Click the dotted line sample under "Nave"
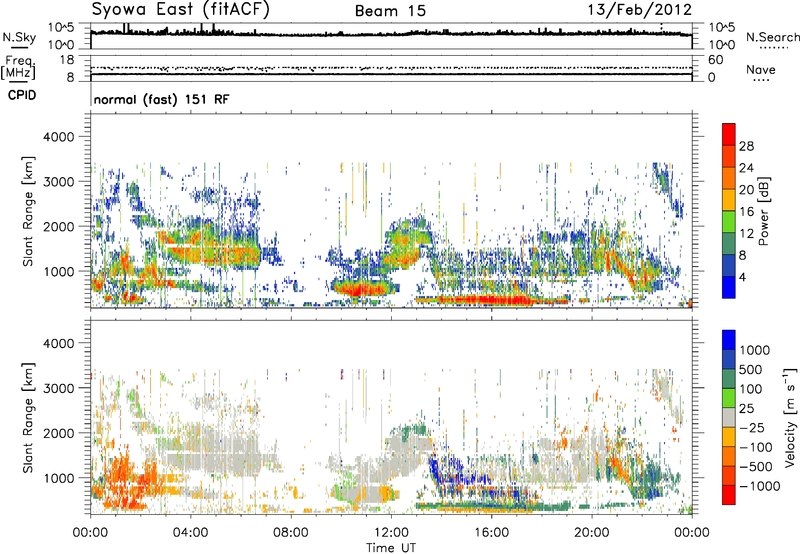The image size is (800, 554). [762, 81]
